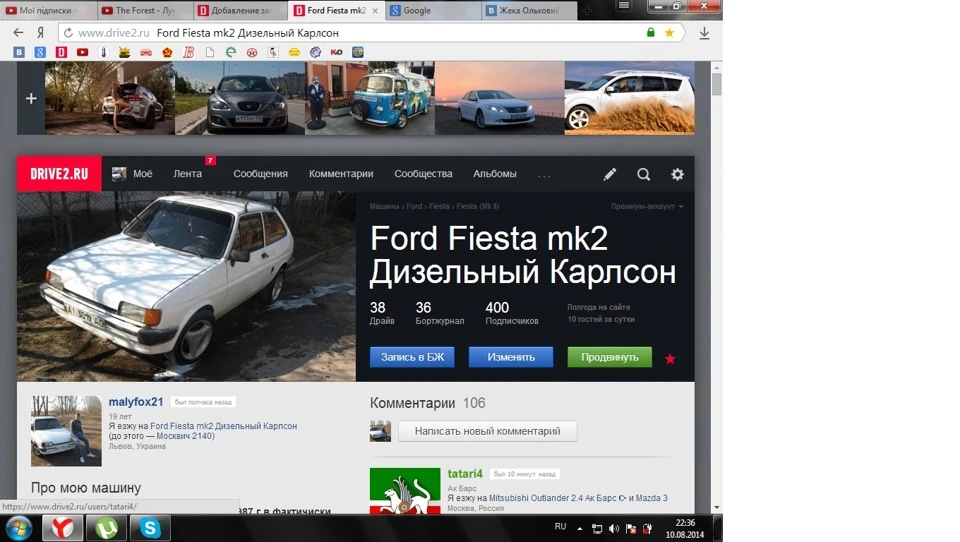960x542 pixels.
Task: Open Mitsubishi Outlander 2.4 Ак Барс link
Action: pyautogui.click(x=553, y=498)
